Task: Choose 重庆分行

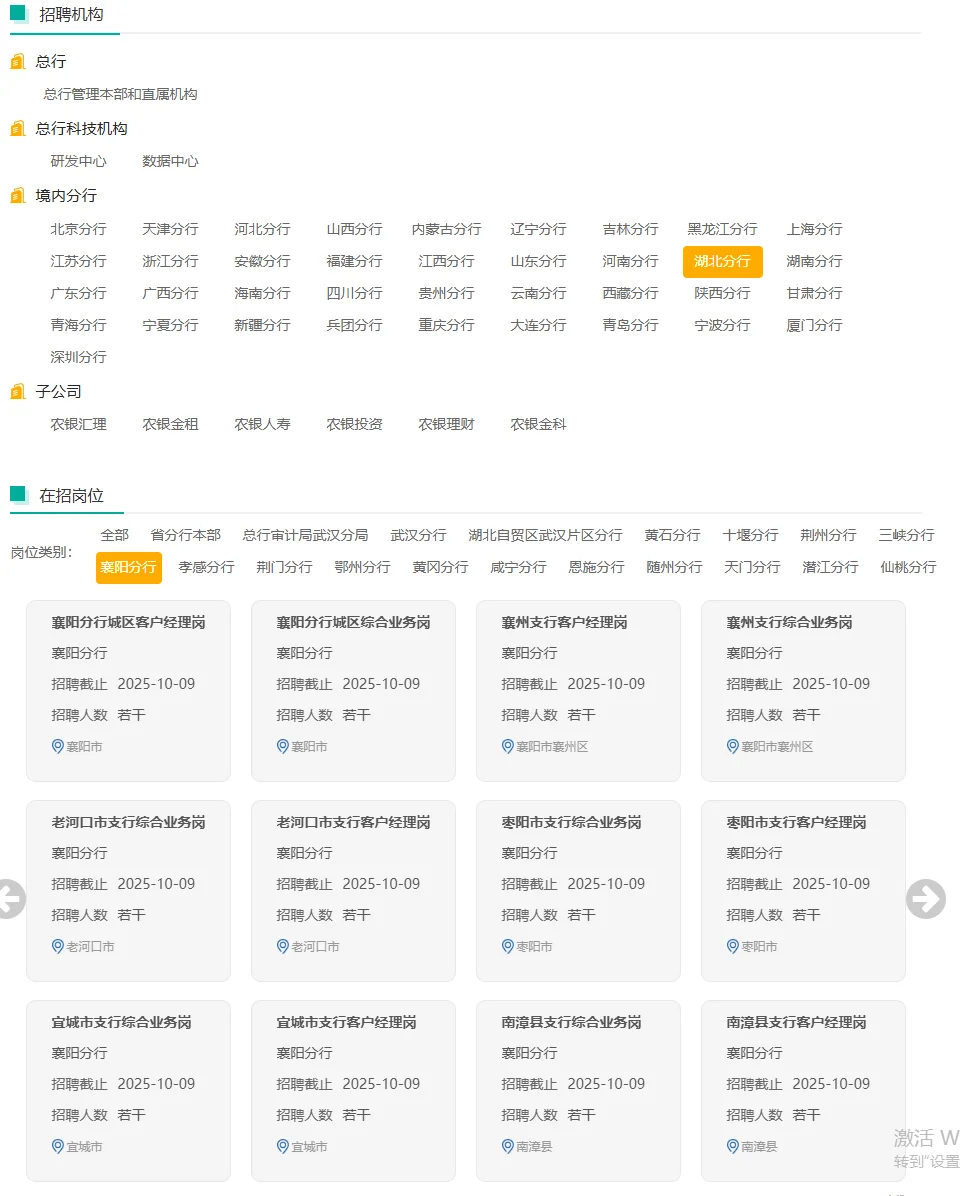Action: click(x=446, y=326)
